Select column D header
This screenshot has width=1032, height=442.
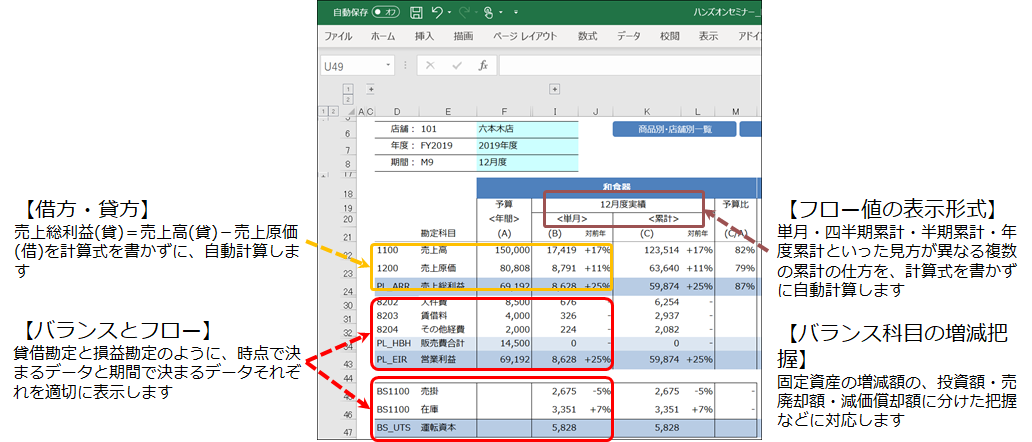tap(398, 112)
